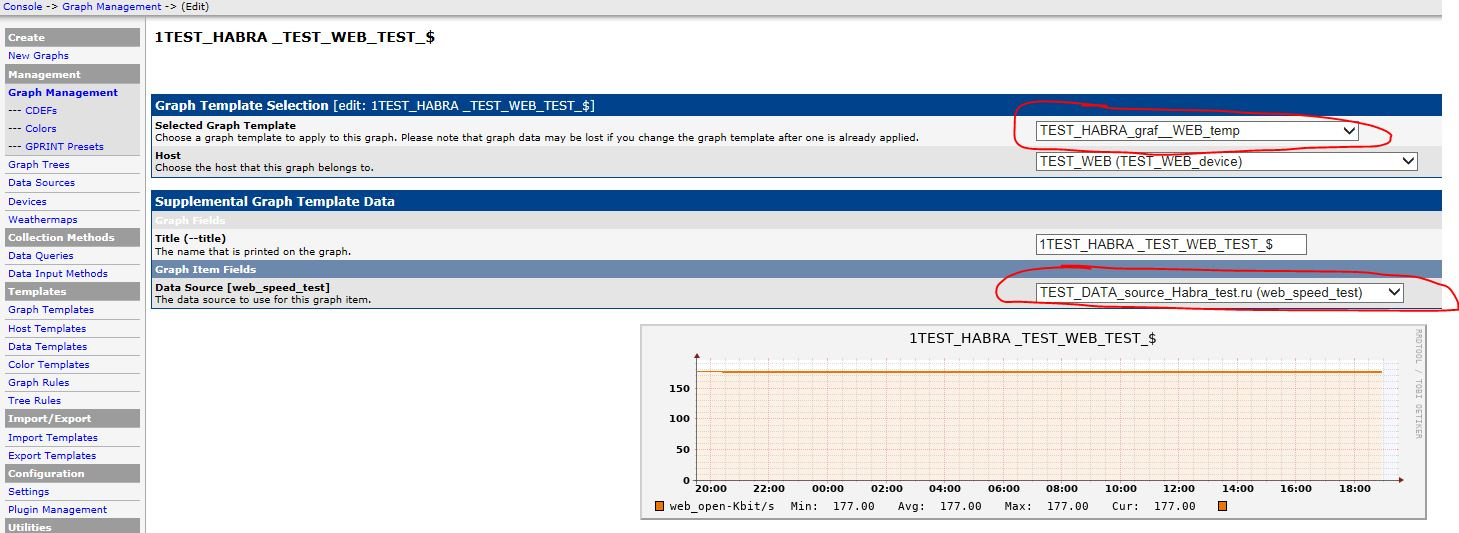Go to Graph Management link
Screen dimensions: 1459x533
63,92
